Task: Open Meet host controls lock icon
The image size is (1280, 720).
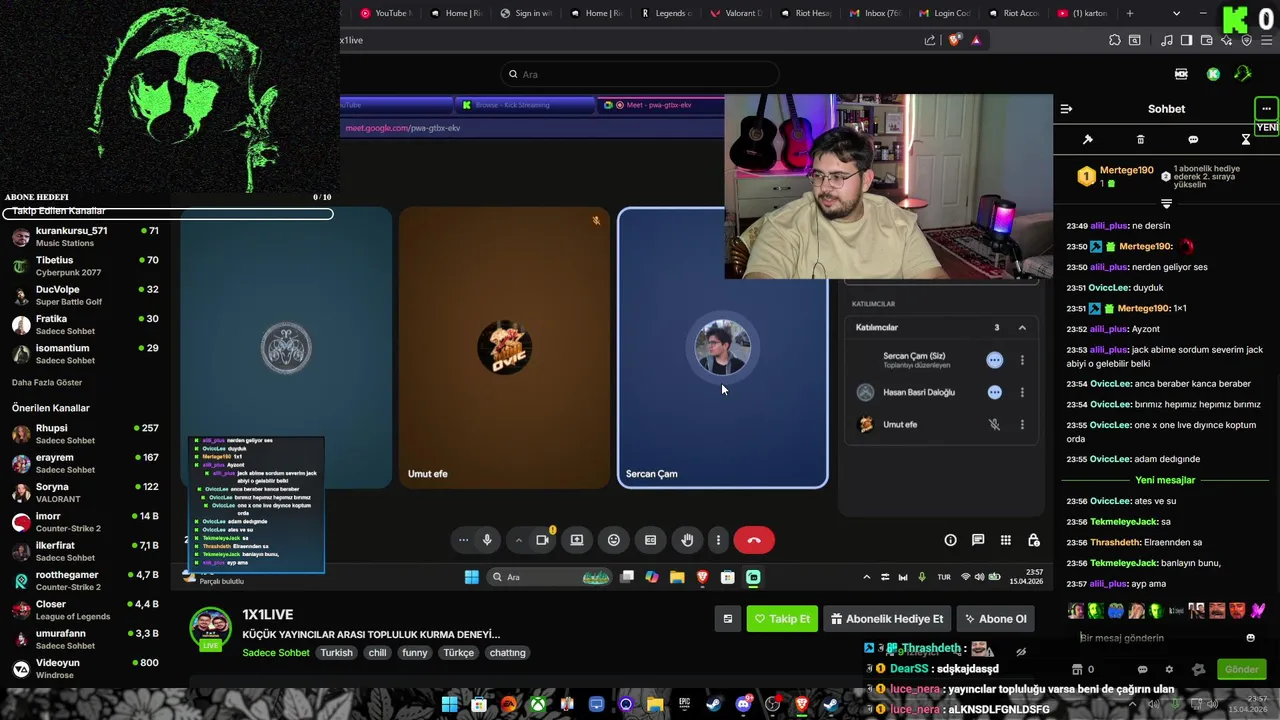Action: [1034, 540]
